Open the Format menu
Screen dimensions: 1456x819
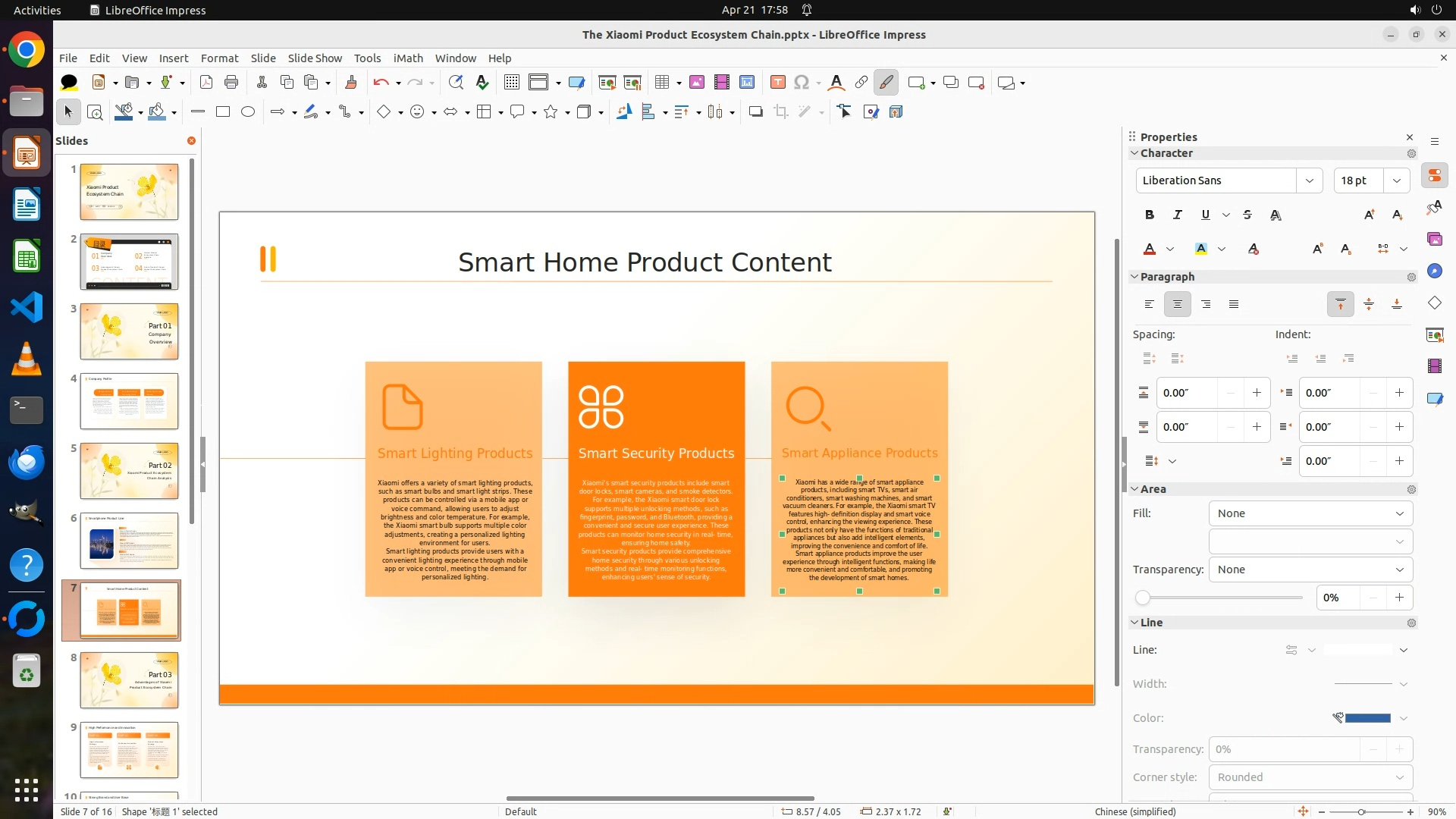219,58
